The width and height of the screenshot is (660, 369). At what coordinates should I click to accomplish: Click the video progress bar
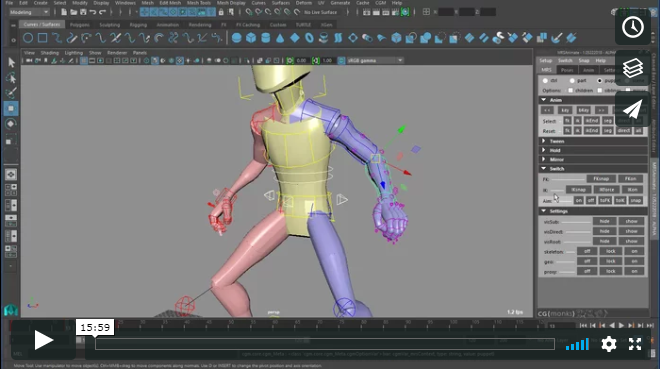(325, 344)
